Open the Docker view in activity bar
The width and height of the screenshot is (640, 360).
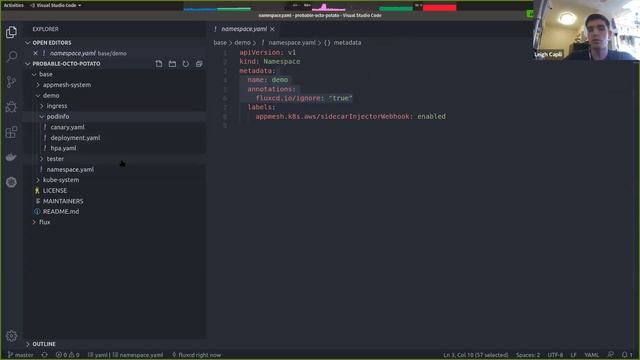(x=11, y=157)
